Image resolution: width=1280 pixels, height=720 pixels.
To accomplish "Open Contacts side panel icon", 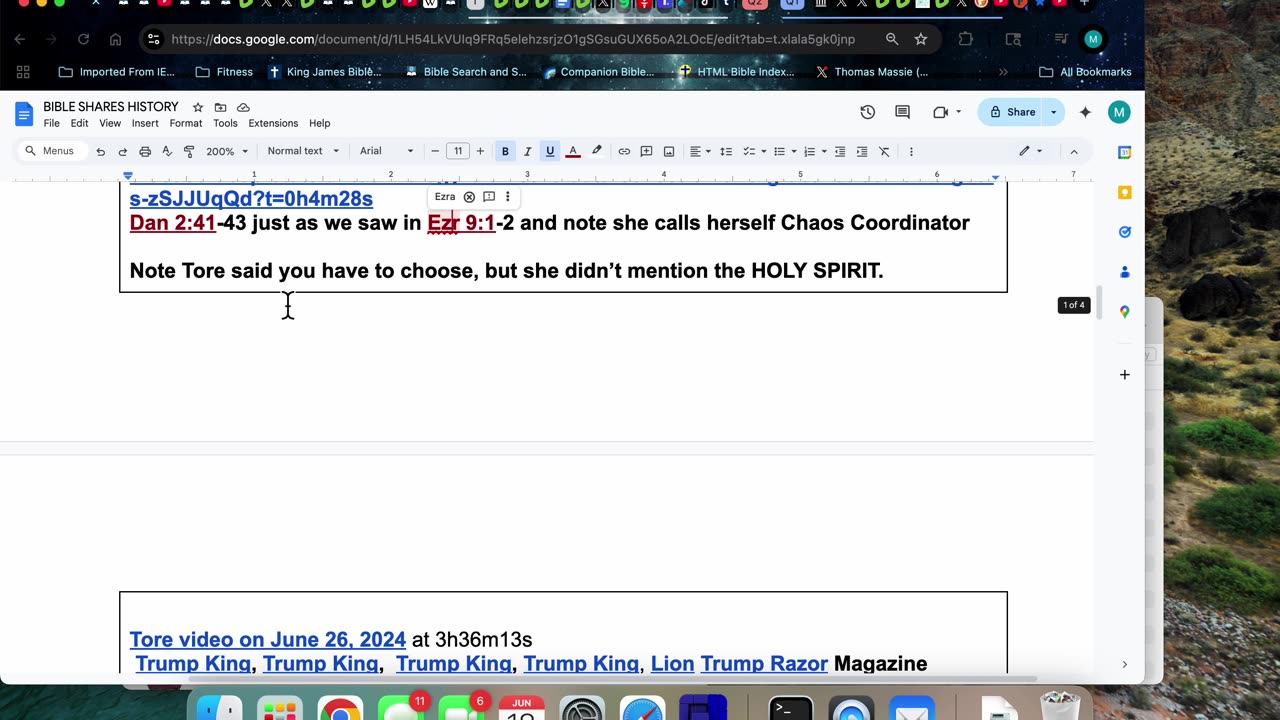I will (1125, 272).
